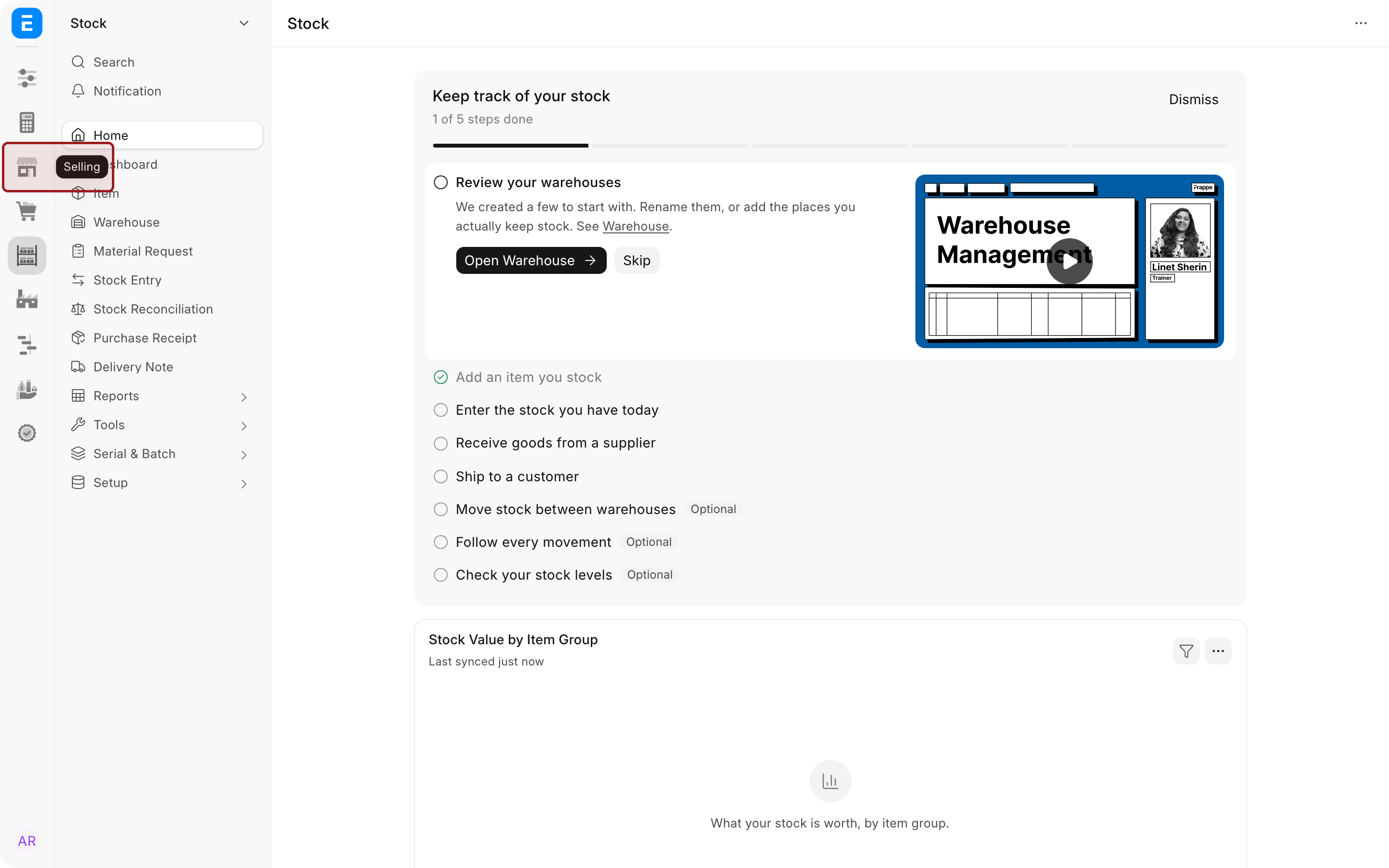Toggle the Follow every movement step
Screen dimensions: 1389x868
[x=440, y=542]
